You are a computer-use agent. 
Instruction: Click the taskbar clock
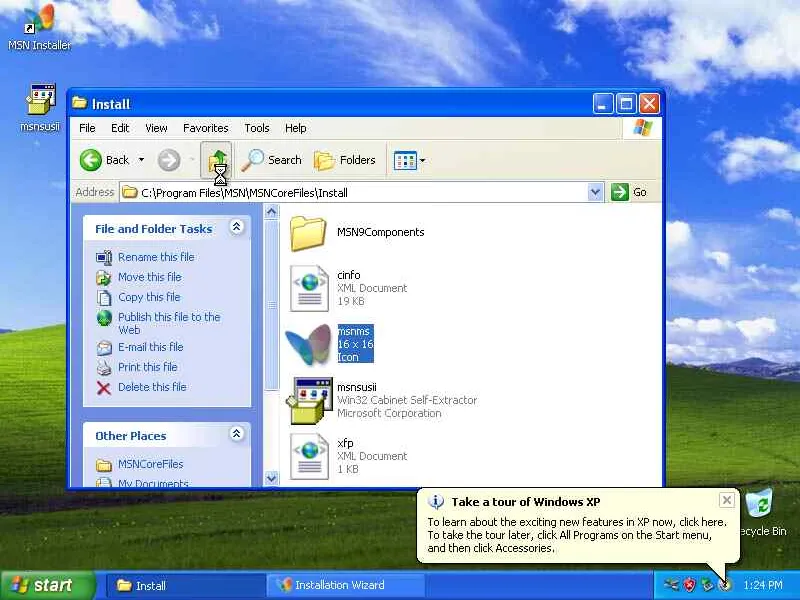coord(763,585)
